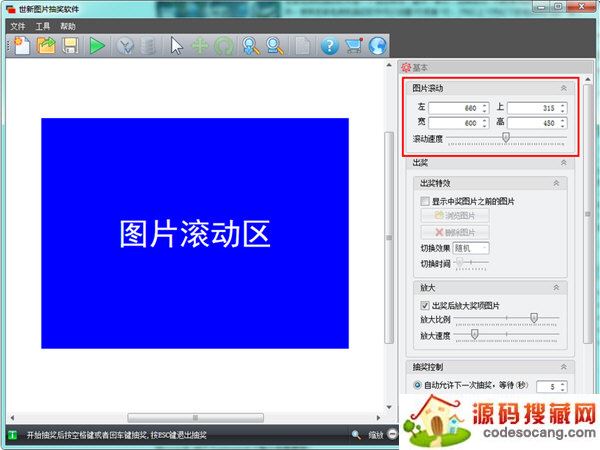Click zoom magnifier in the status bar
600x450 pixels.
pyautogui.click(x=356, y=434)
